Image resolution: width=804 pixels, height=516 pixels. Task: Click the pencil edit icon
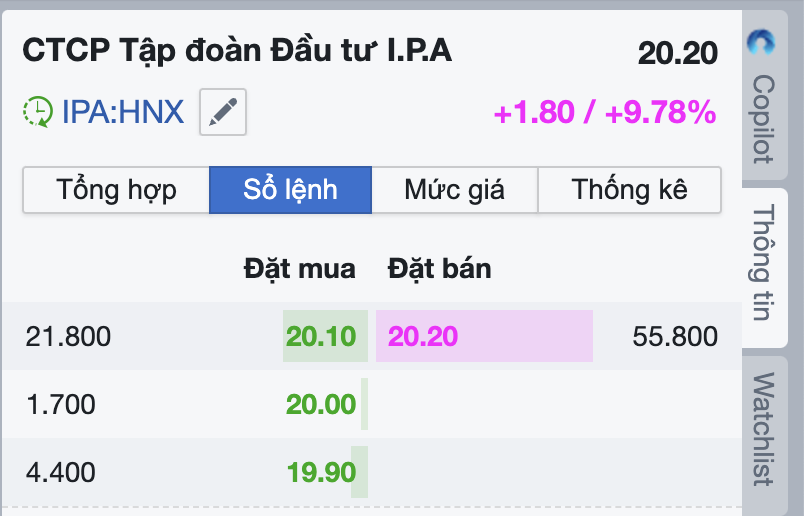(223, 111)
